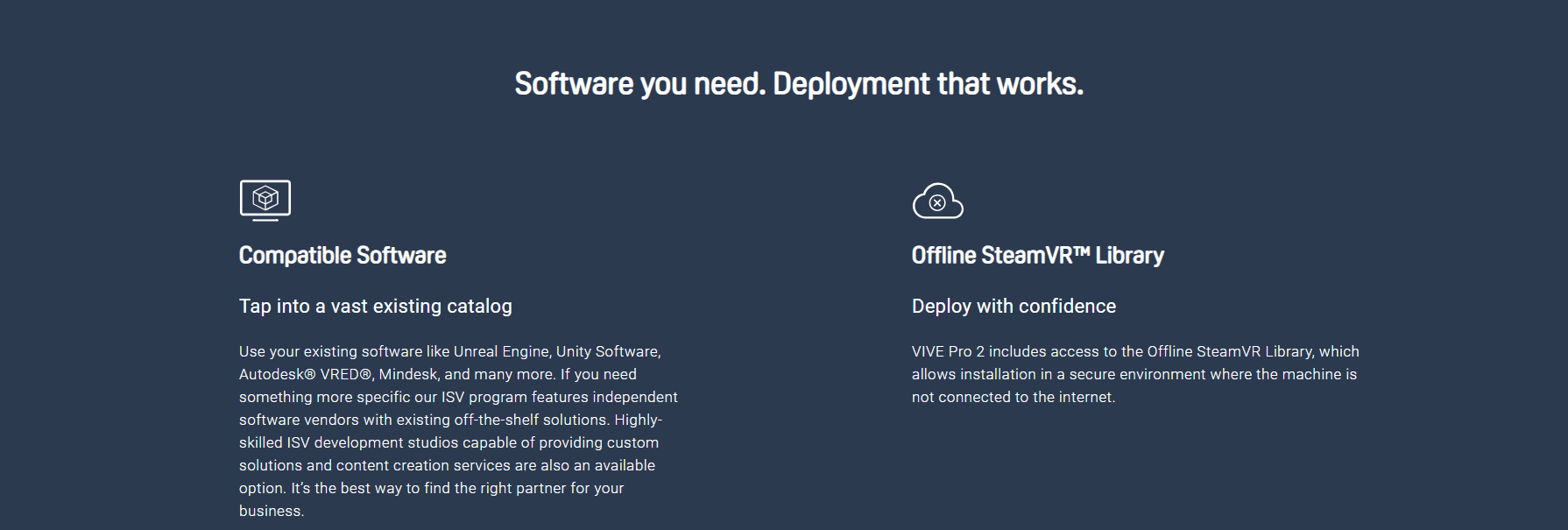Click the 'Software you need. Deployment that works.' headline
Screen dimensions: 1568x530
click(x=799, y=84)
